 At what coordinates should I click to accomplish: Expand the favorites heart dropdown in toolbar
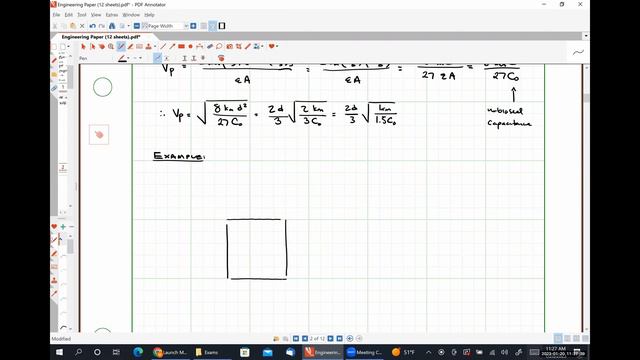[x=277, y=47]
